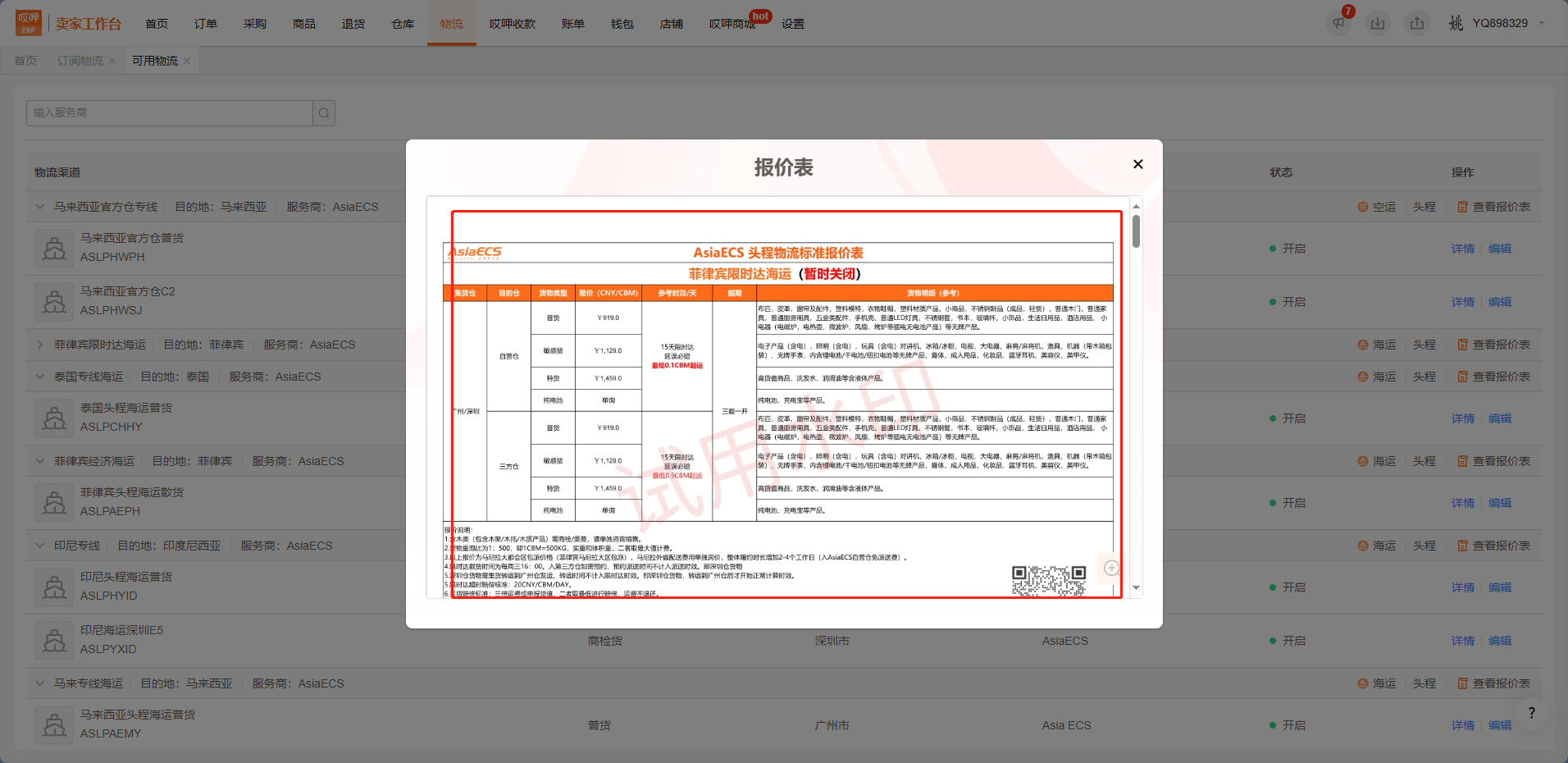This screenshot has height=763, width=1568.
Task: Close the 可用物流 tab
Action: [187, 61]
